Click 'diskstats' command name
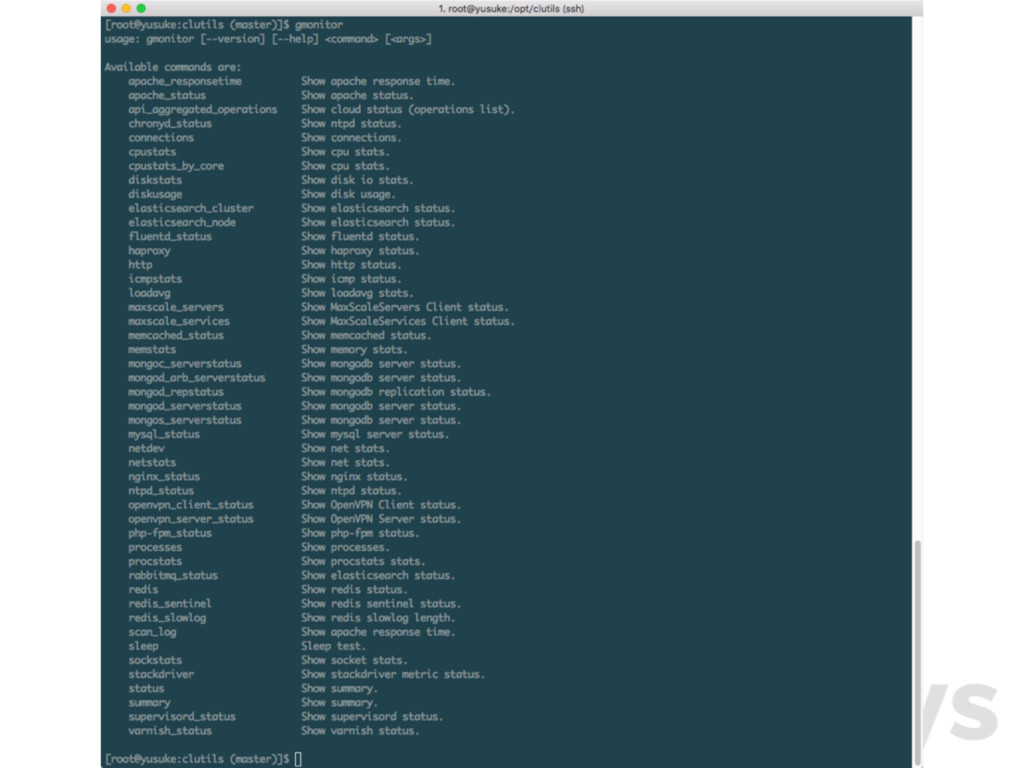Image resolution: width=1024 pixels, height=768 pixels. point(155,180)
